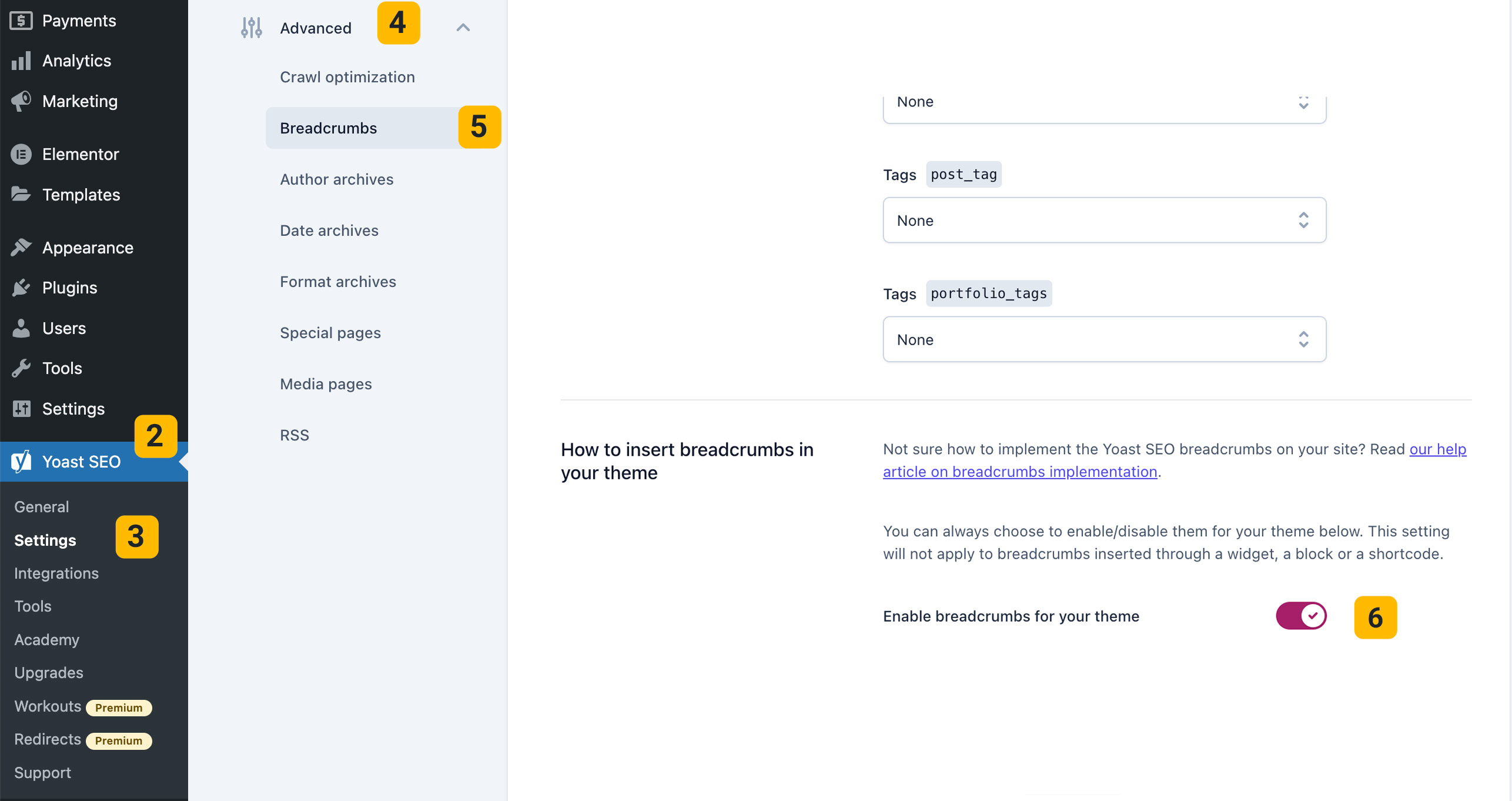Viewport: 1512px width, 801px height.
Task: Disable breadcrumbs for your theme toggle
Action: click(x=1300, y=616)
